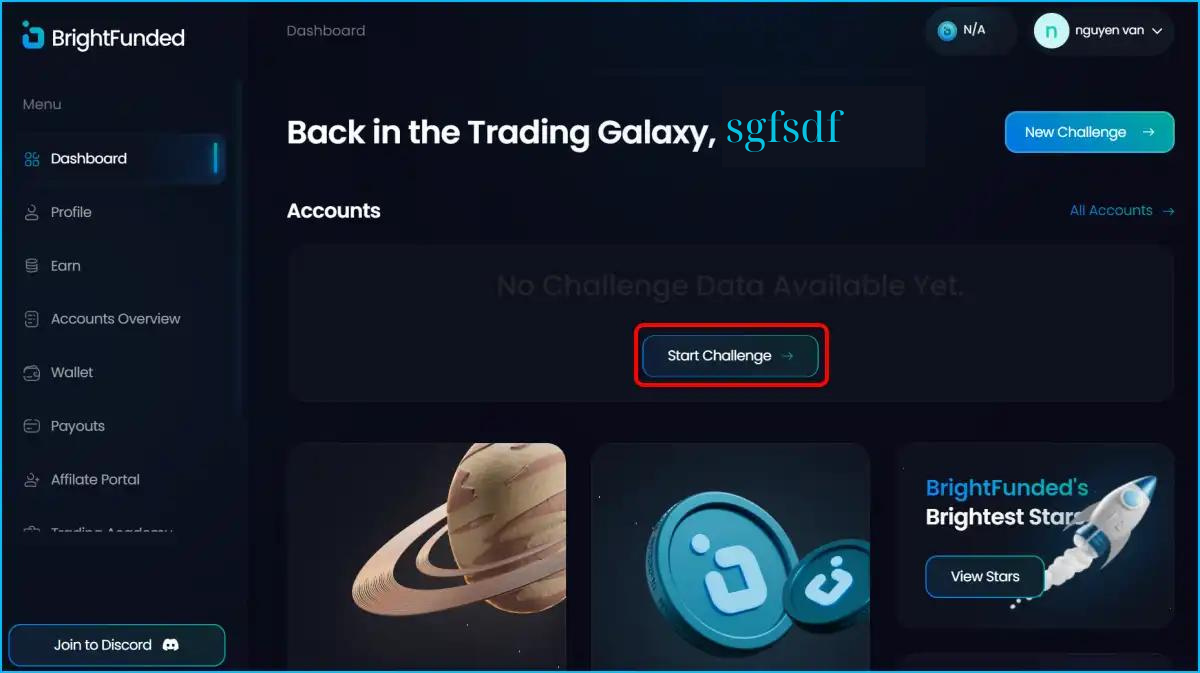Select the Dashboard sidebar icon

click(x=32, y=159)
